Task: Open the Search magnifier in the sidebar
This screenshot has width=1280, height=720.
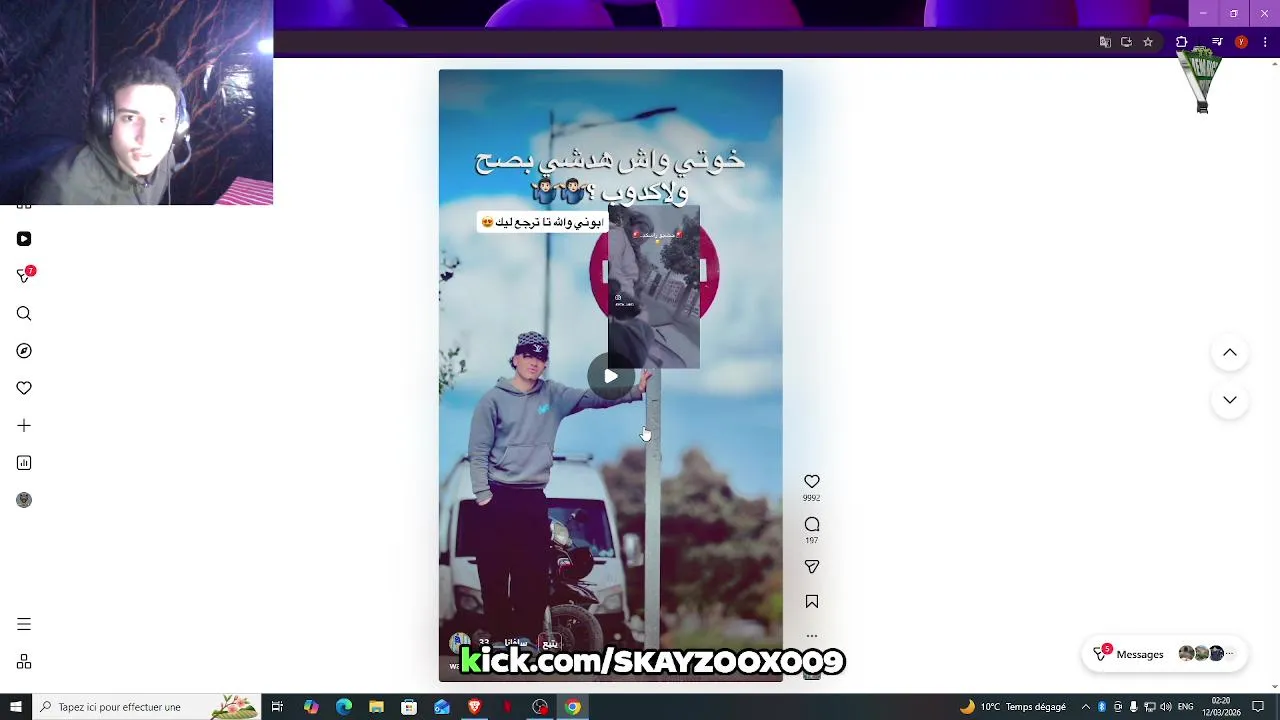Action: (x=24, y=314)
